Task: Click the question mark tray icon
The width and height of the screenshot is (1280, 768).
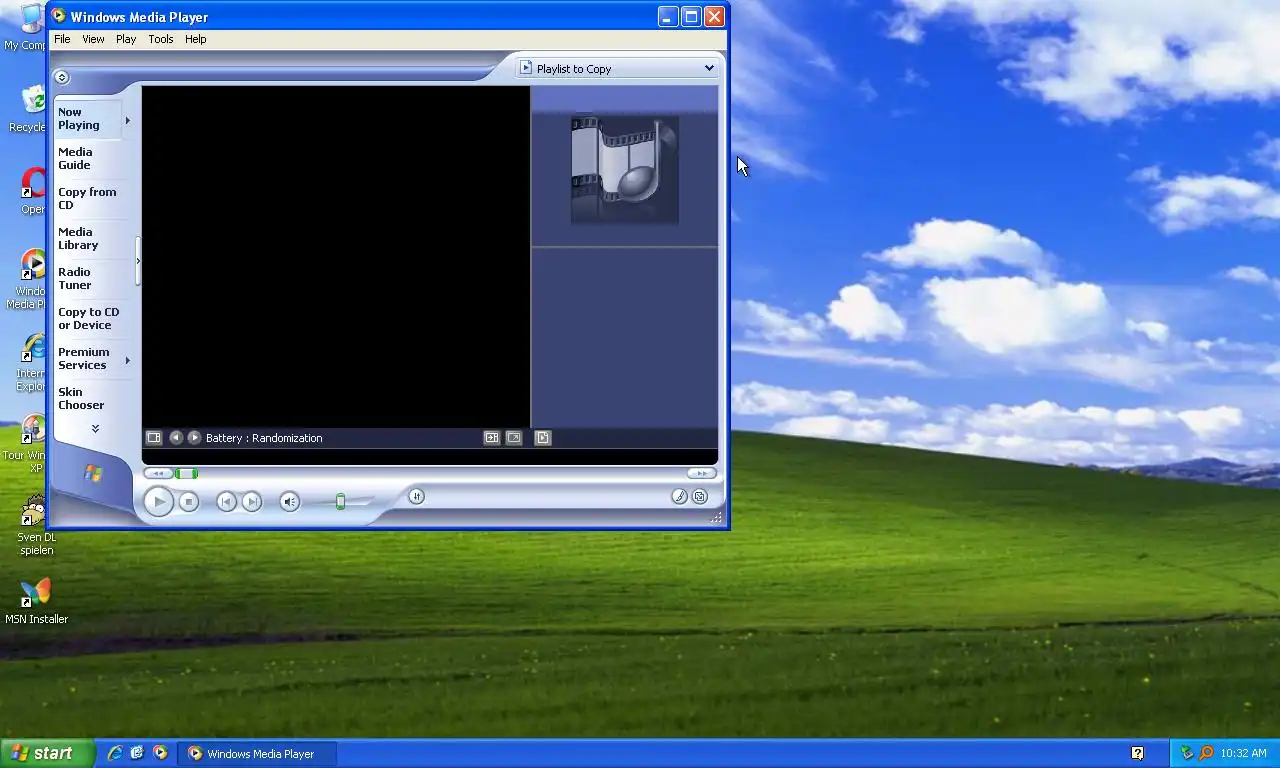Action: (1137, 753)
